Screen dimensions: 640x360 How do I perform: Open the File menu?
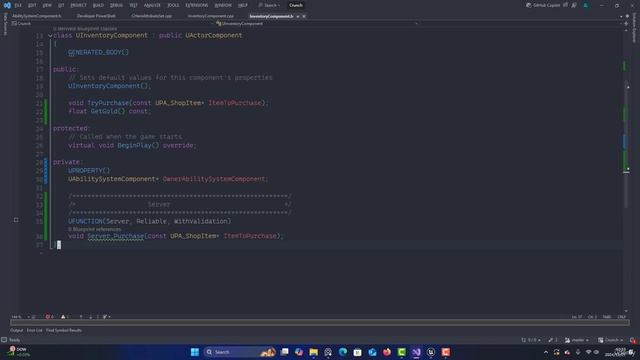[x=18, y=5]
